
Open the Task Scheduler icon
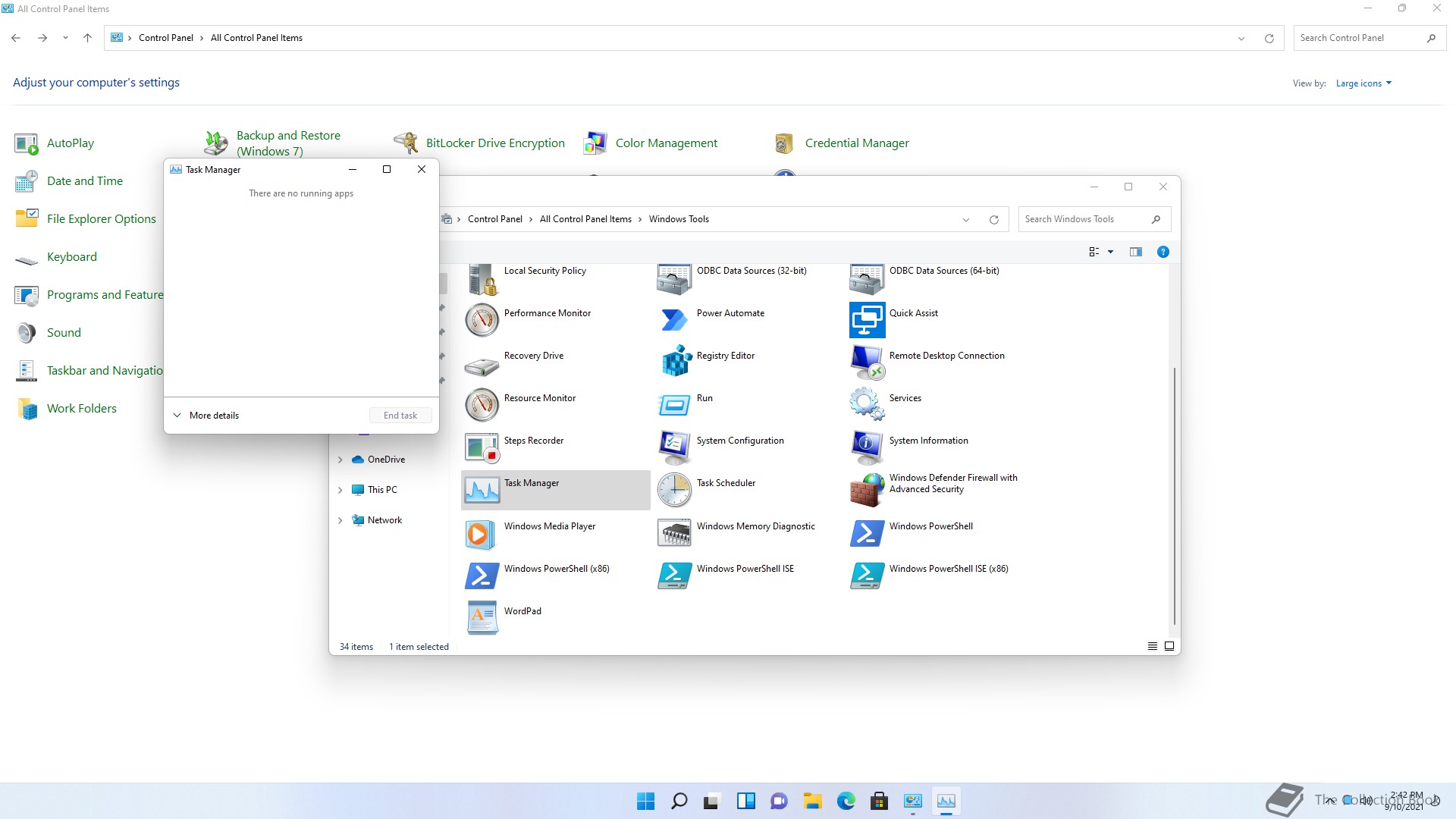674,490
